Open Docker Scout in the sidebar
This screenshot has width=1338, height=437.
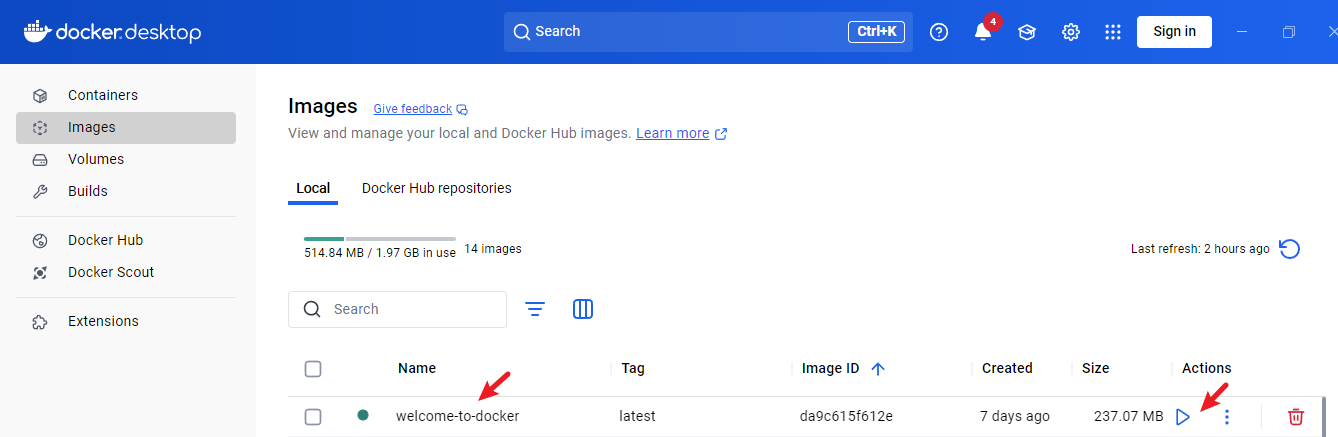point(126,272)
